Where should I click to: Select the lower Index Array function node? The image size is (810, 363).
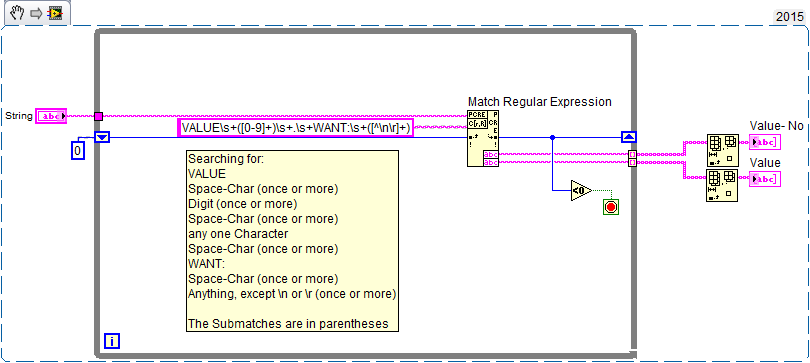pos(722,185)
